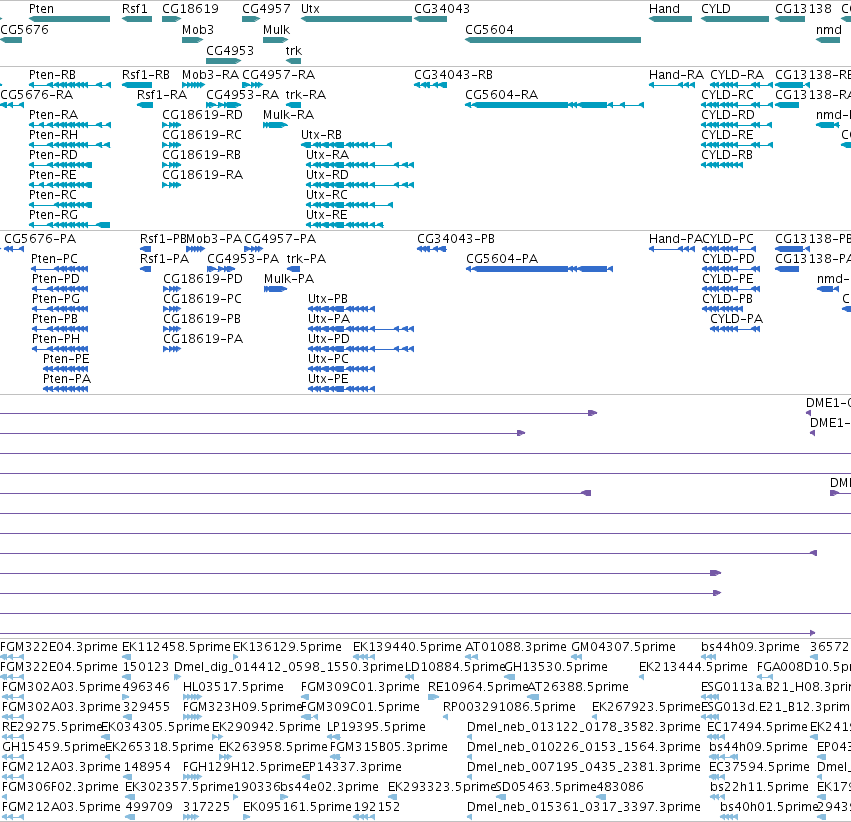Select the CG4953 gene label
This screenshot has width=851, height=822.
(x=230, y=50)
